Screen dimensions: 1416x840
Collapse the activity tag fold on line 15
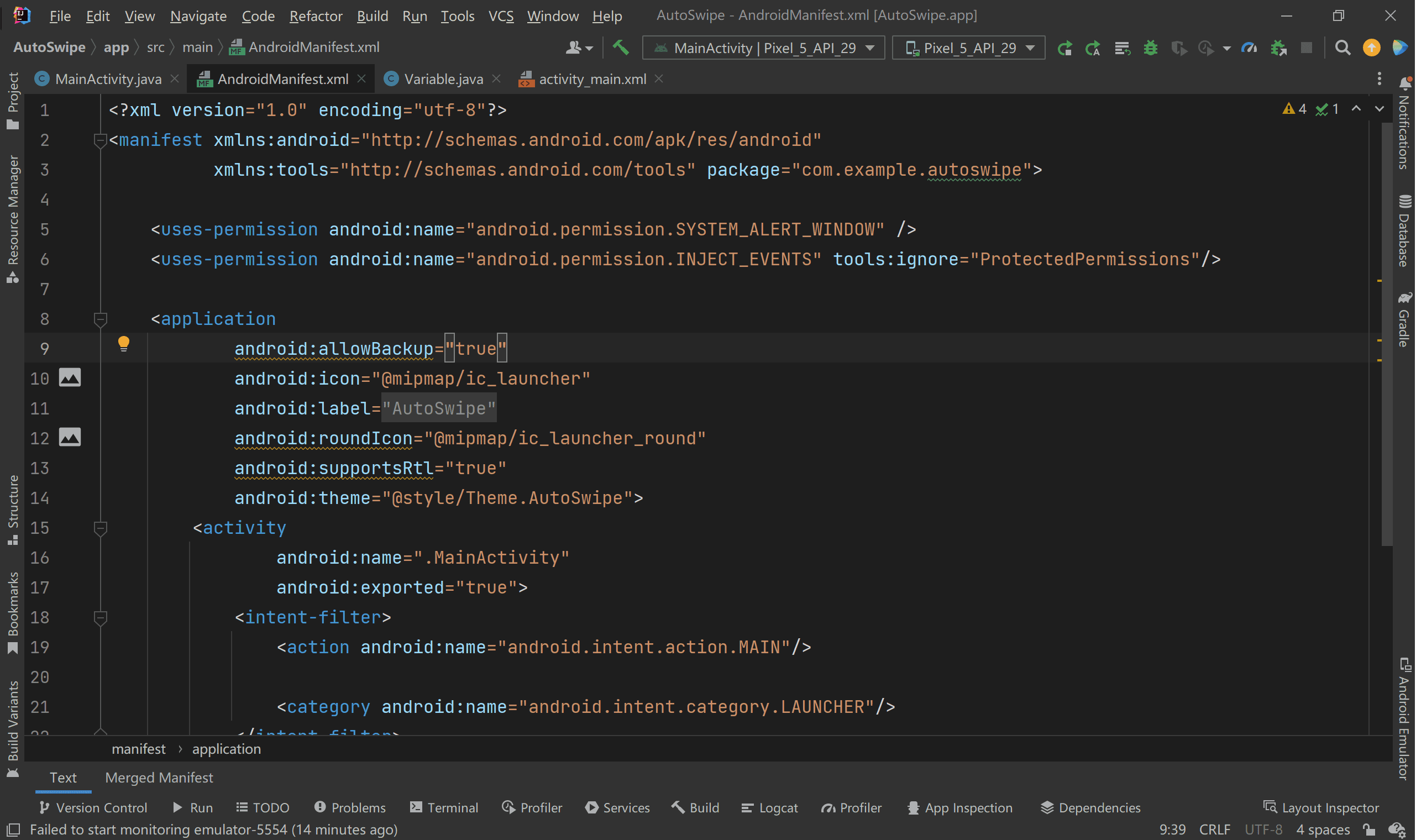[100, 528]
